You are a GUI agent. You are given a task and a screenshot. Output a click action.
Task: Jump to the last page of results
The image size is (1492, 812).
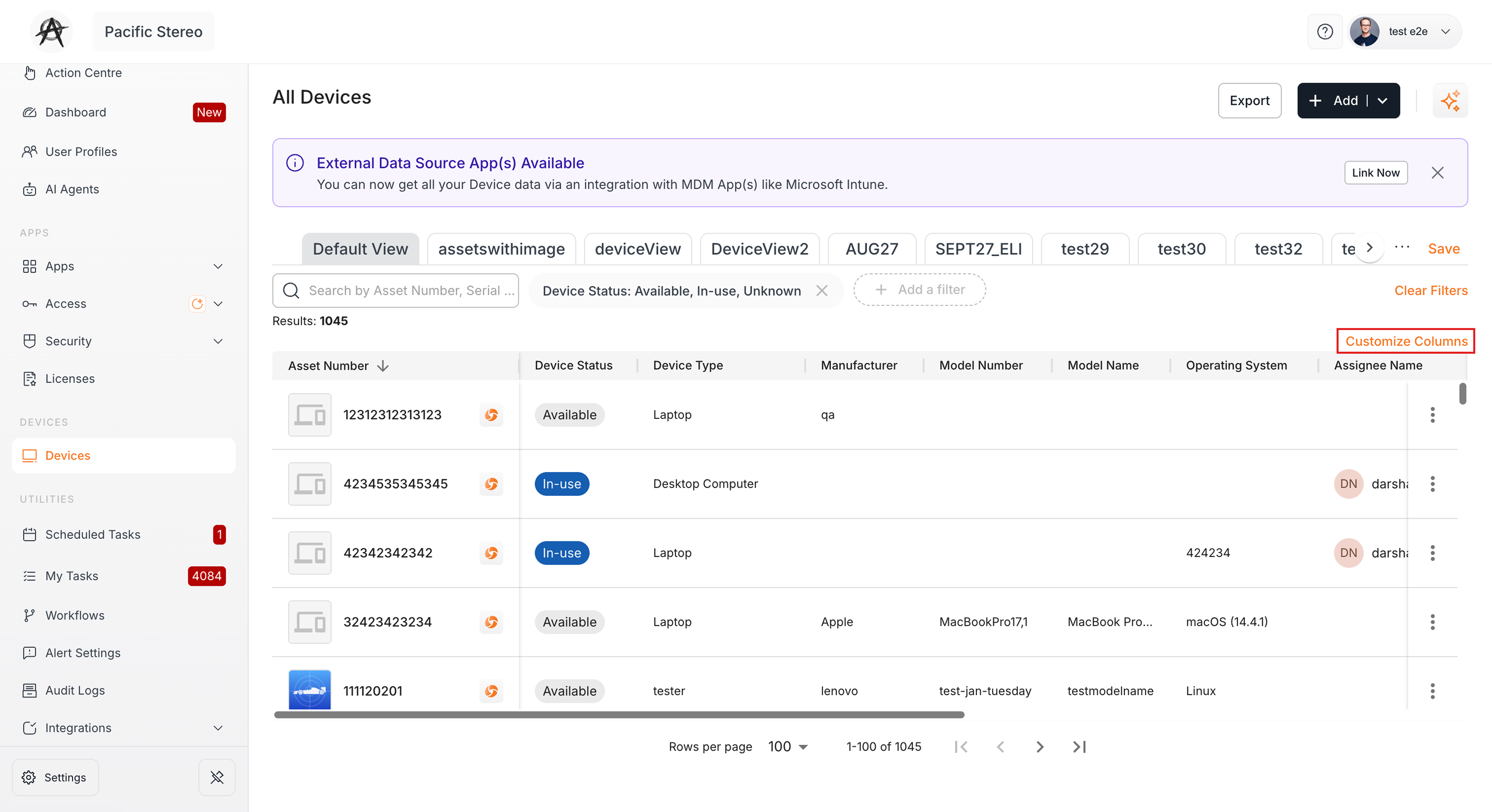pos(1079,747)
